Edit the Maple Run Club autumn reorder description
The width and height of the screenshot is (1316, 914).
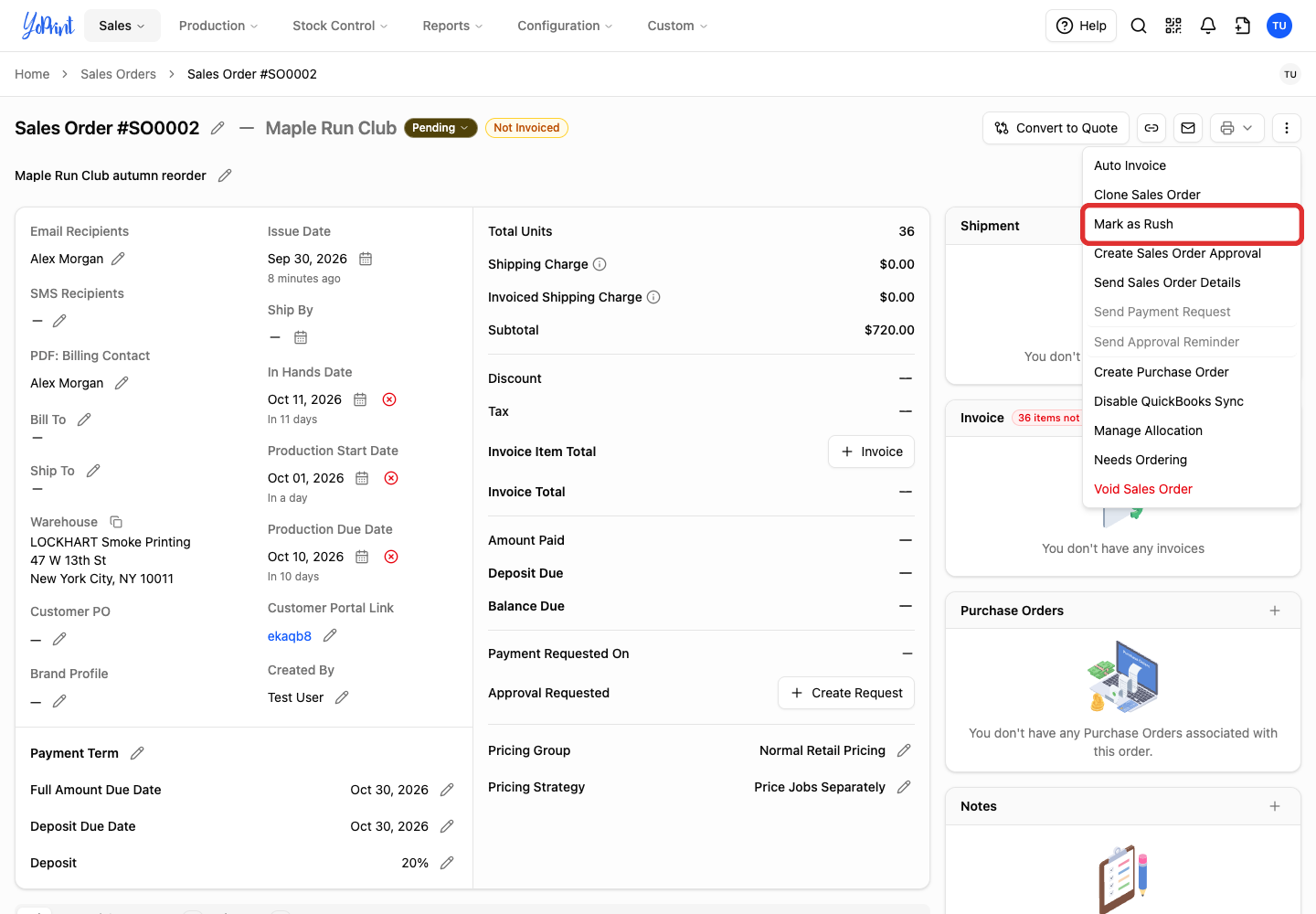point(225,175)
